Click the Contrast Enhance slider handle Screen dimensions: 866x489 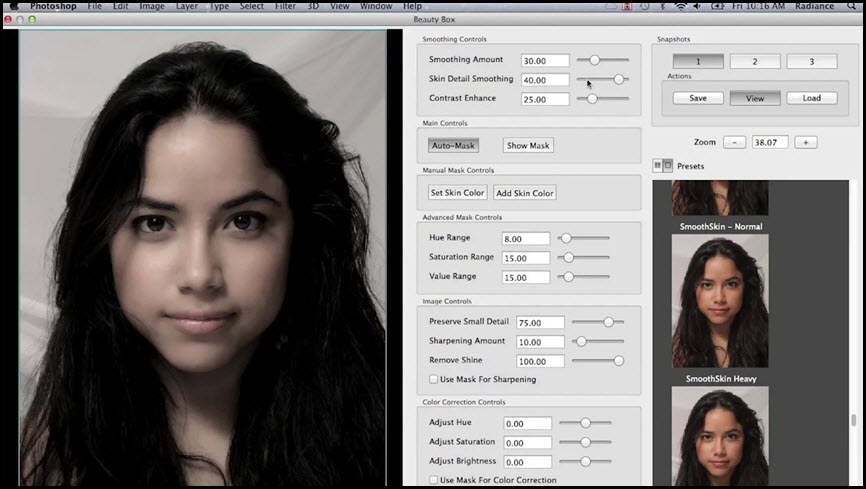click(x=592, y=99)
